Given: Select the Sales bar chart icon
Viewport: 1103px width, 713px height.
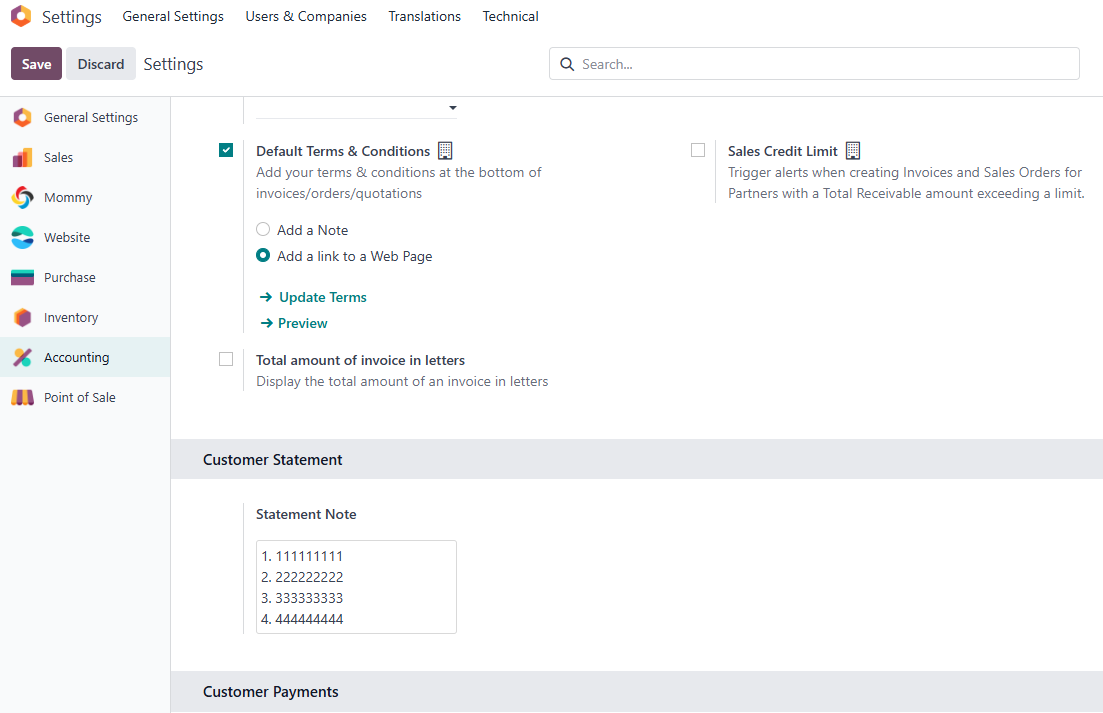Looking at the screenshot, I should click(23, 158).
